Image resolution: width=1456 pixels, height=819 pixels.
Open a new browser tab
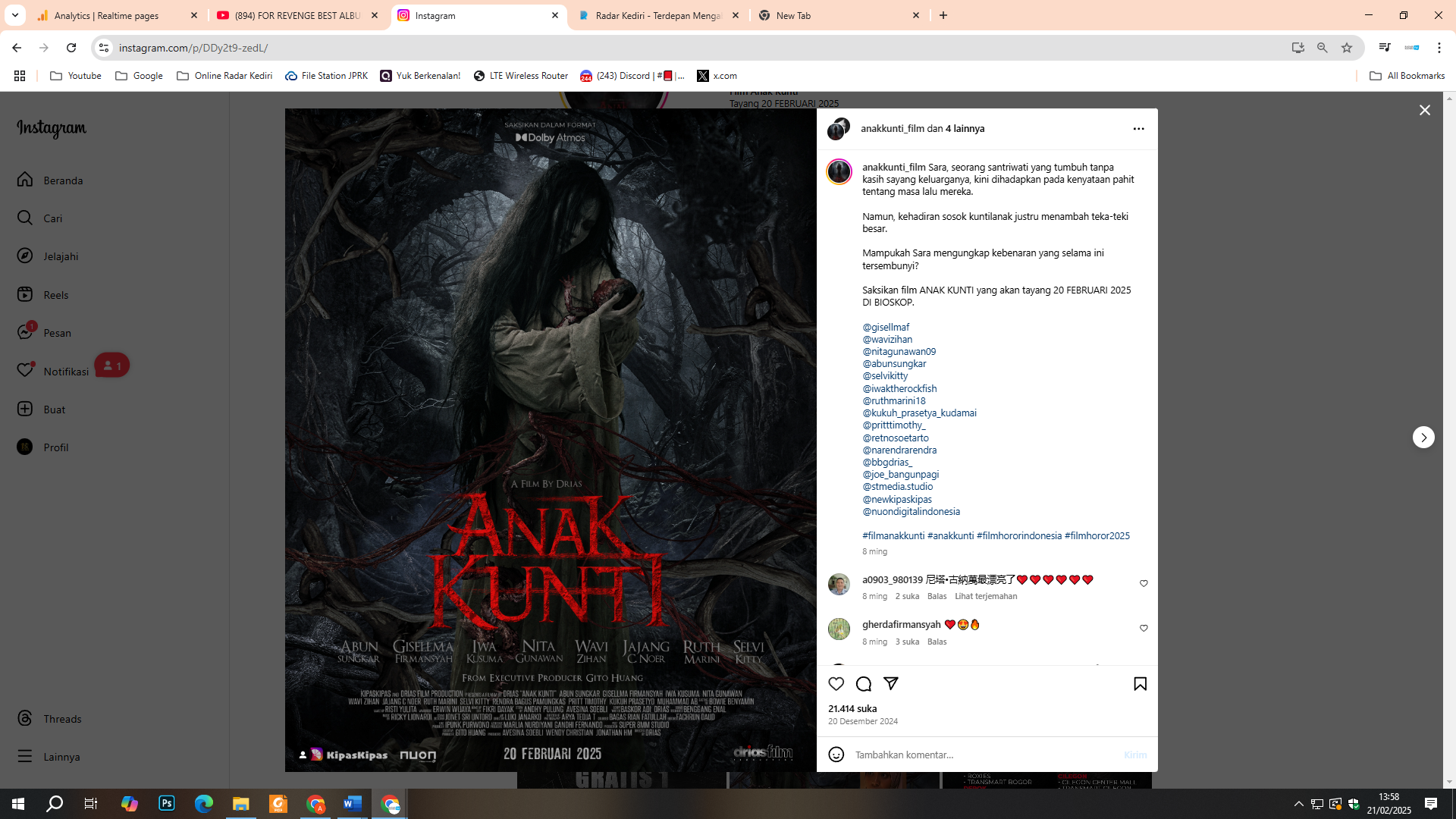[943, 15]
